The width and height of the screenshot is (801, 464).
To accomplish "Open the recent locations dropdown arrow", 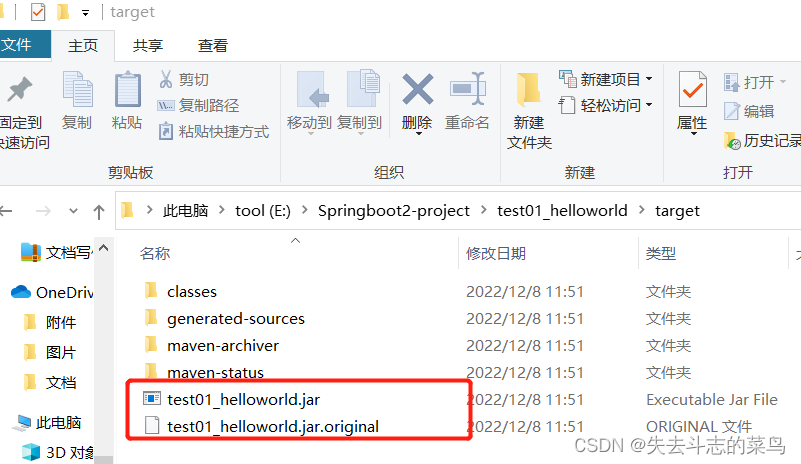I will 74,211.
